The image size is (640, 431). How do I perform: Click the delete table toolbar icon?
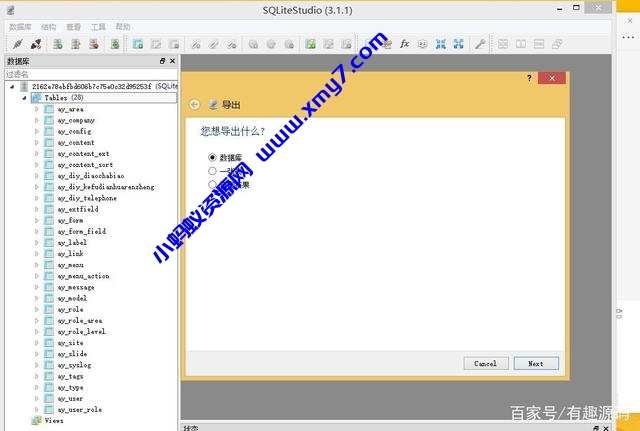click(x=174, y=44)
